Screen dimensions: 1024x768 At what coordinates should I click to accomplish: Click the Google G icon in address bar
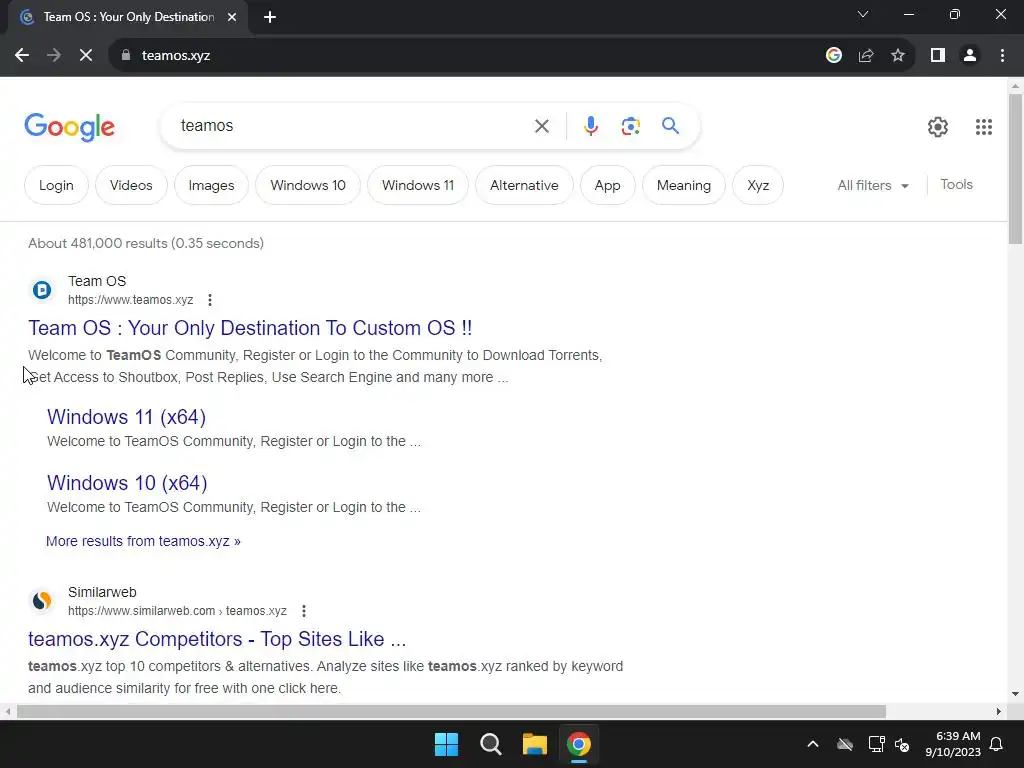tap(833, 56)
